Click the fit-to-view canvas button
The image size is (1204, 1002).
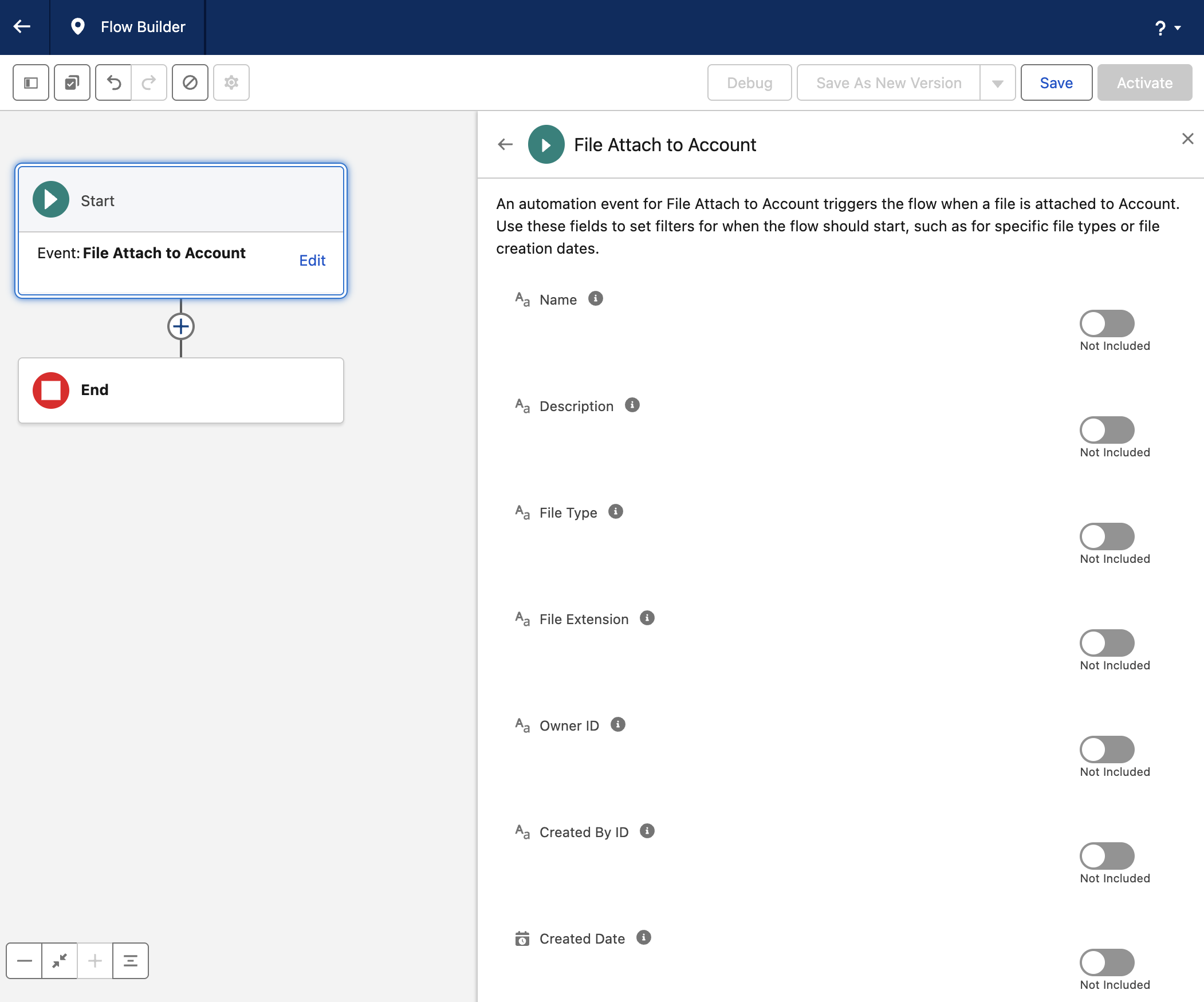(60, 961)
